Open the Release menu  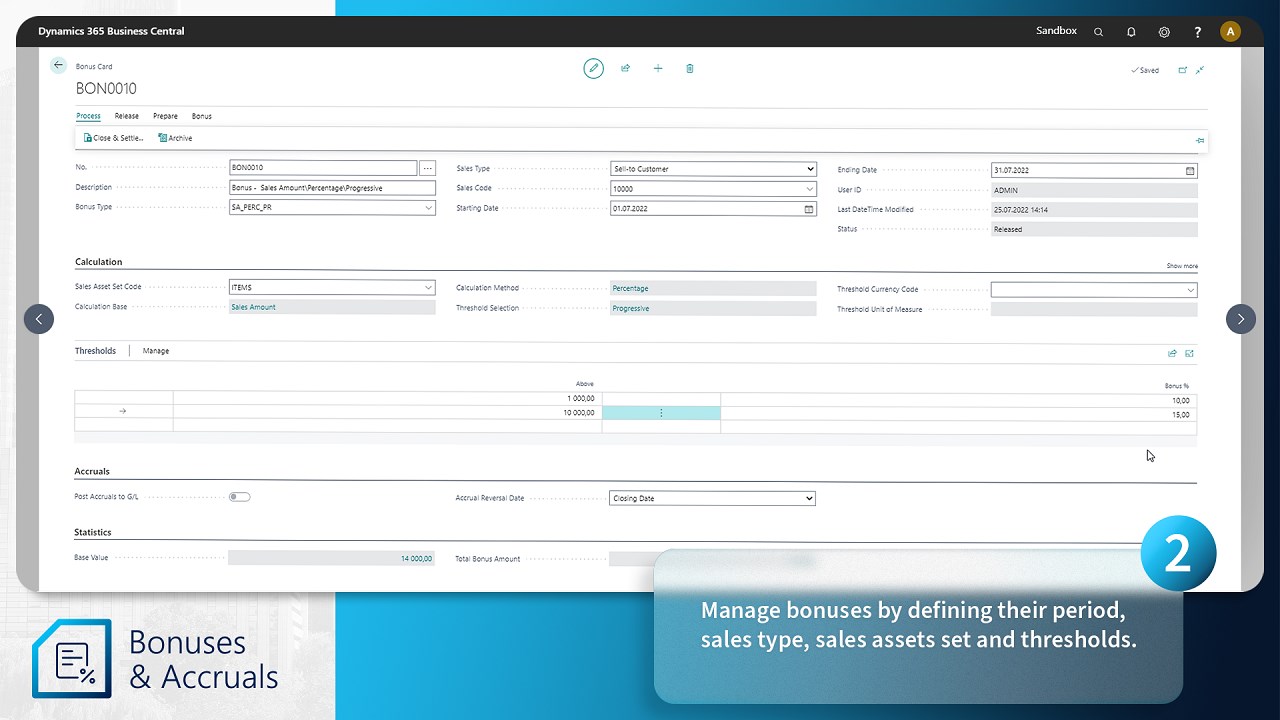coord(127,116)
